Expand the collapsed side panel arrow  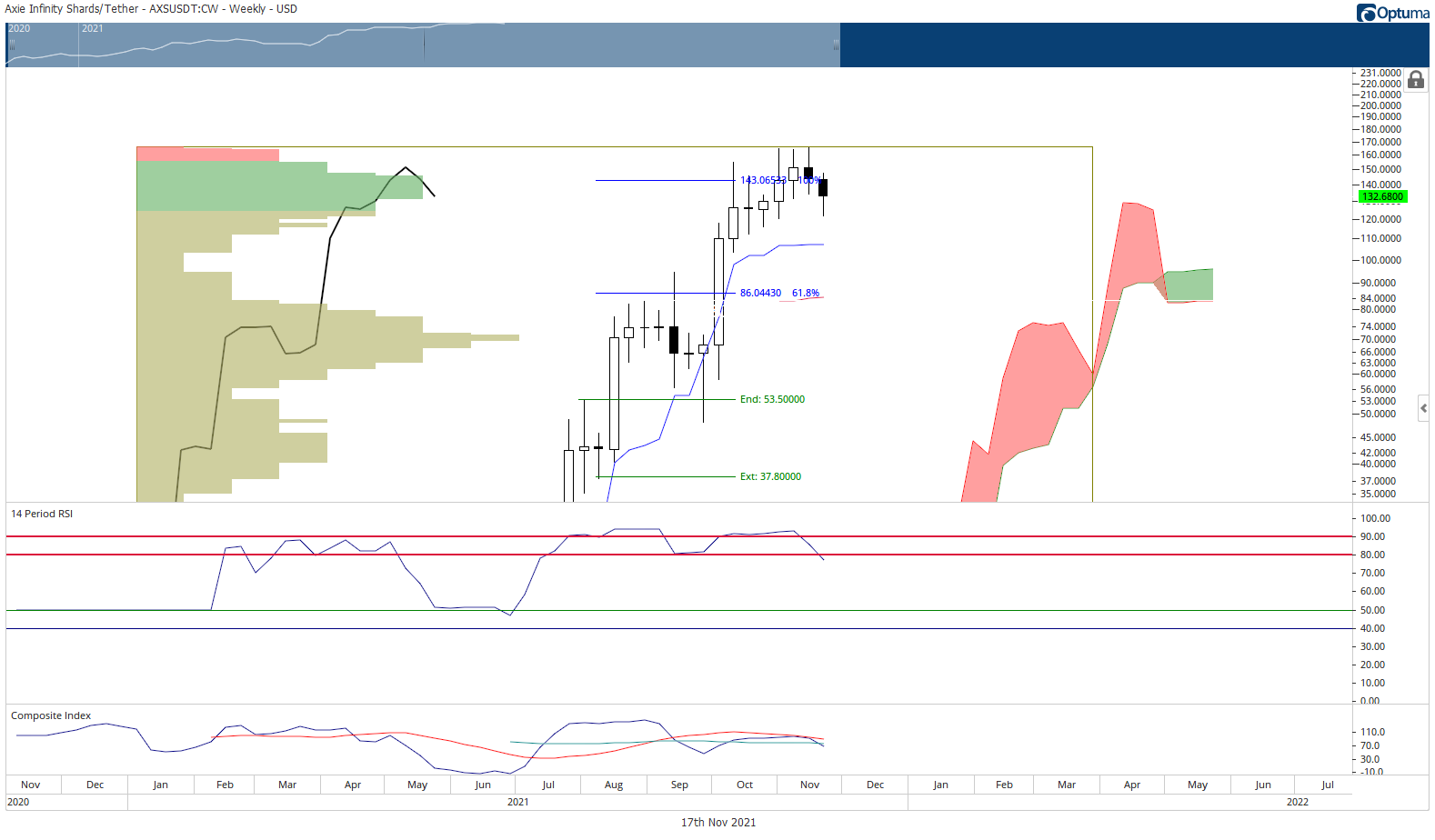pos(1423,408)
